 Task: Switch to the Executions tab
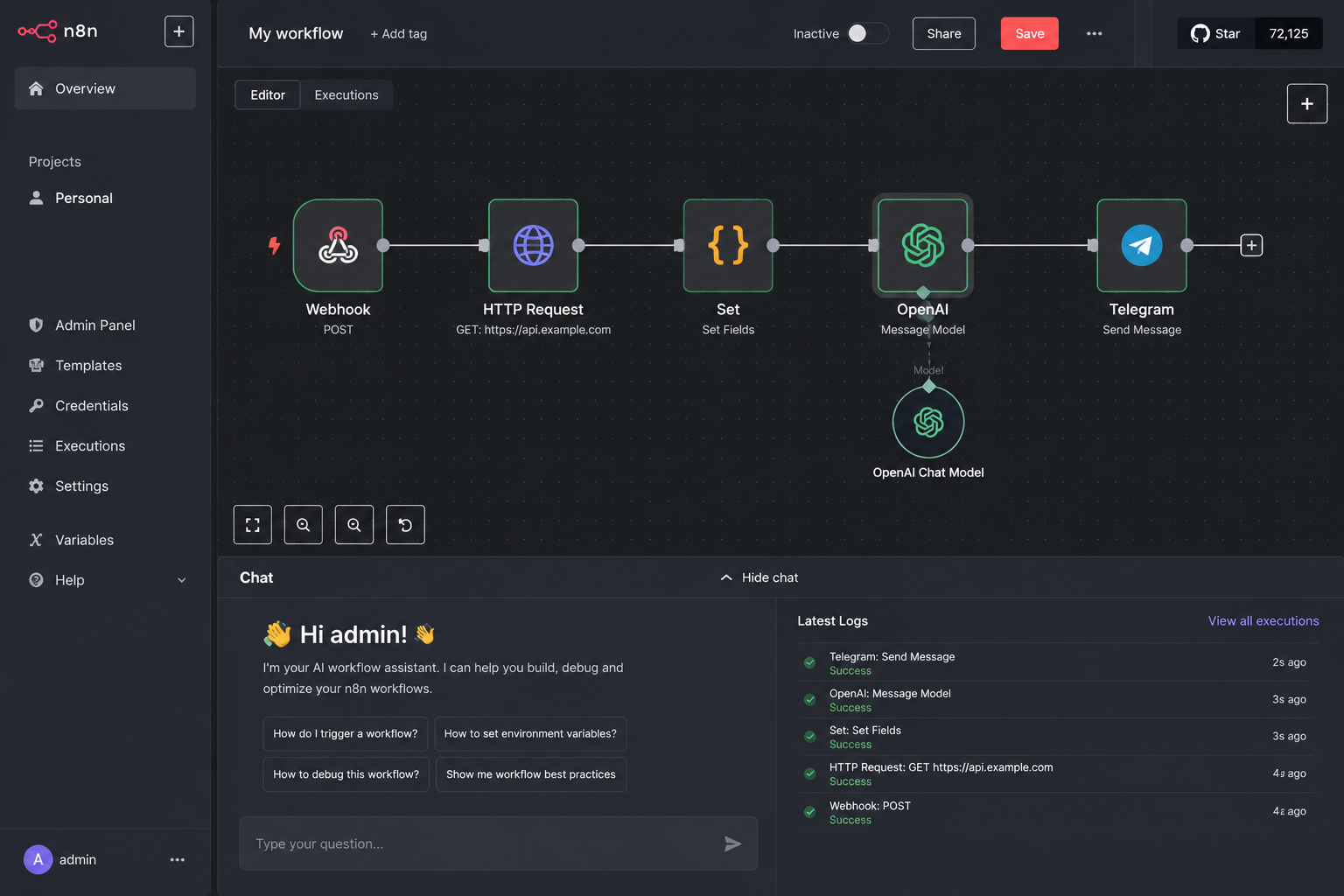(x=346, y=94)
